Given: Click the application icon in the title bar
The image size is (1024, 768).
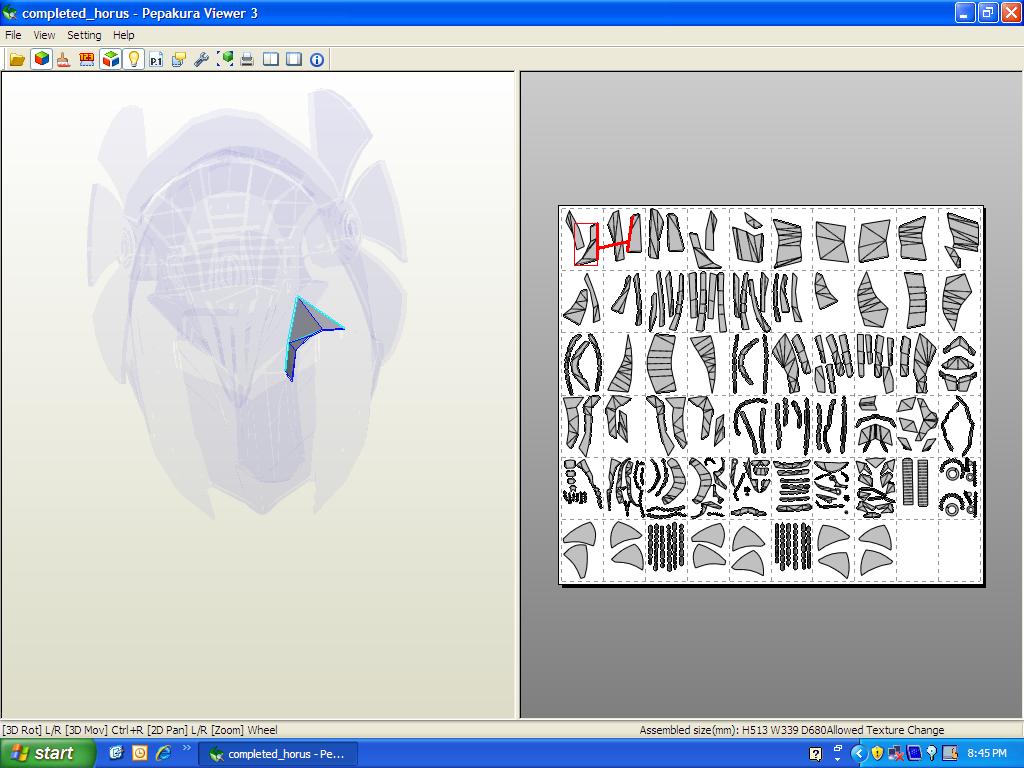Looking at the screenshot, I should tap(10, 13).
